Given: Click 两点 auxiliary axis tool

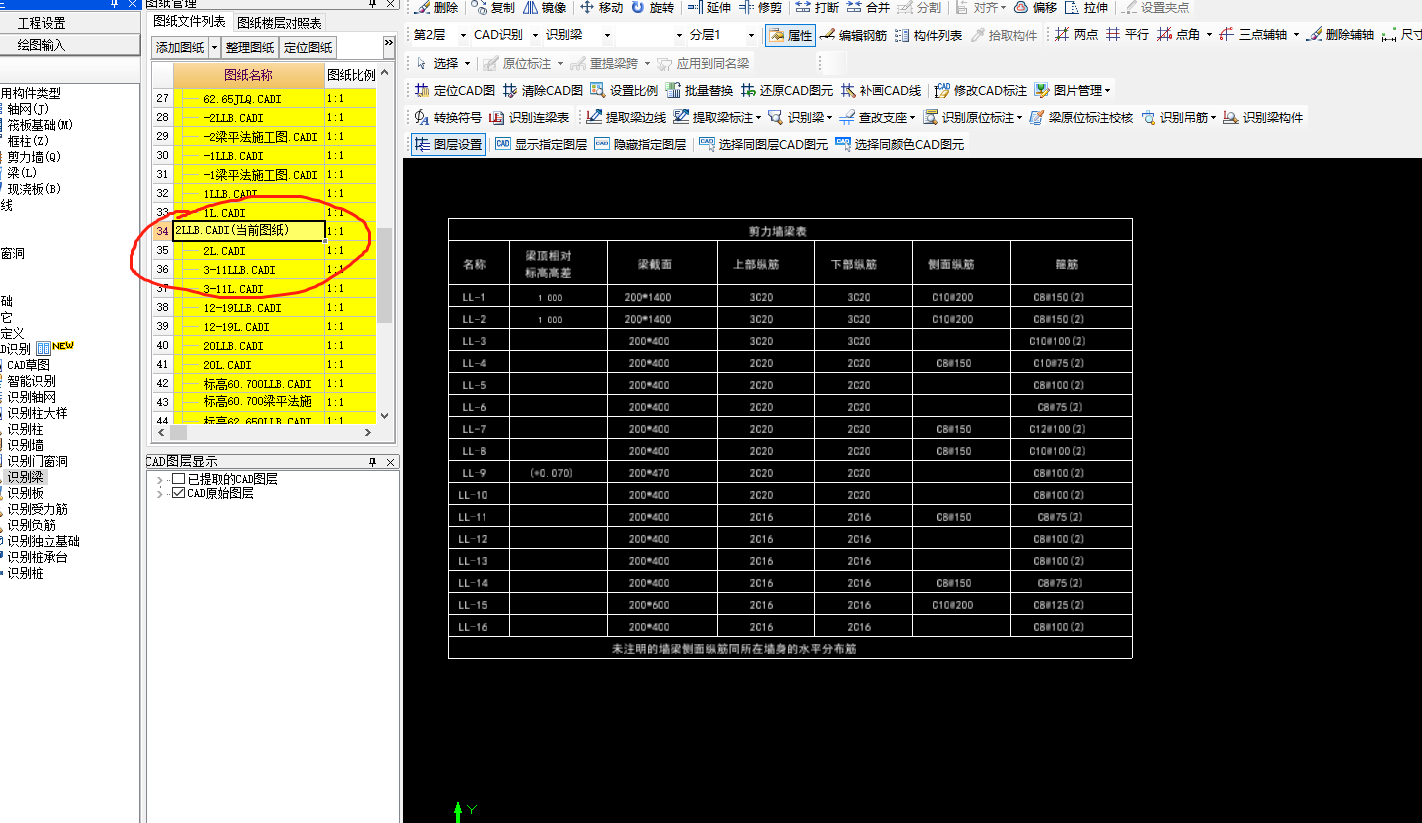Looking at the screenshot, I should (x=1076, y=35).
